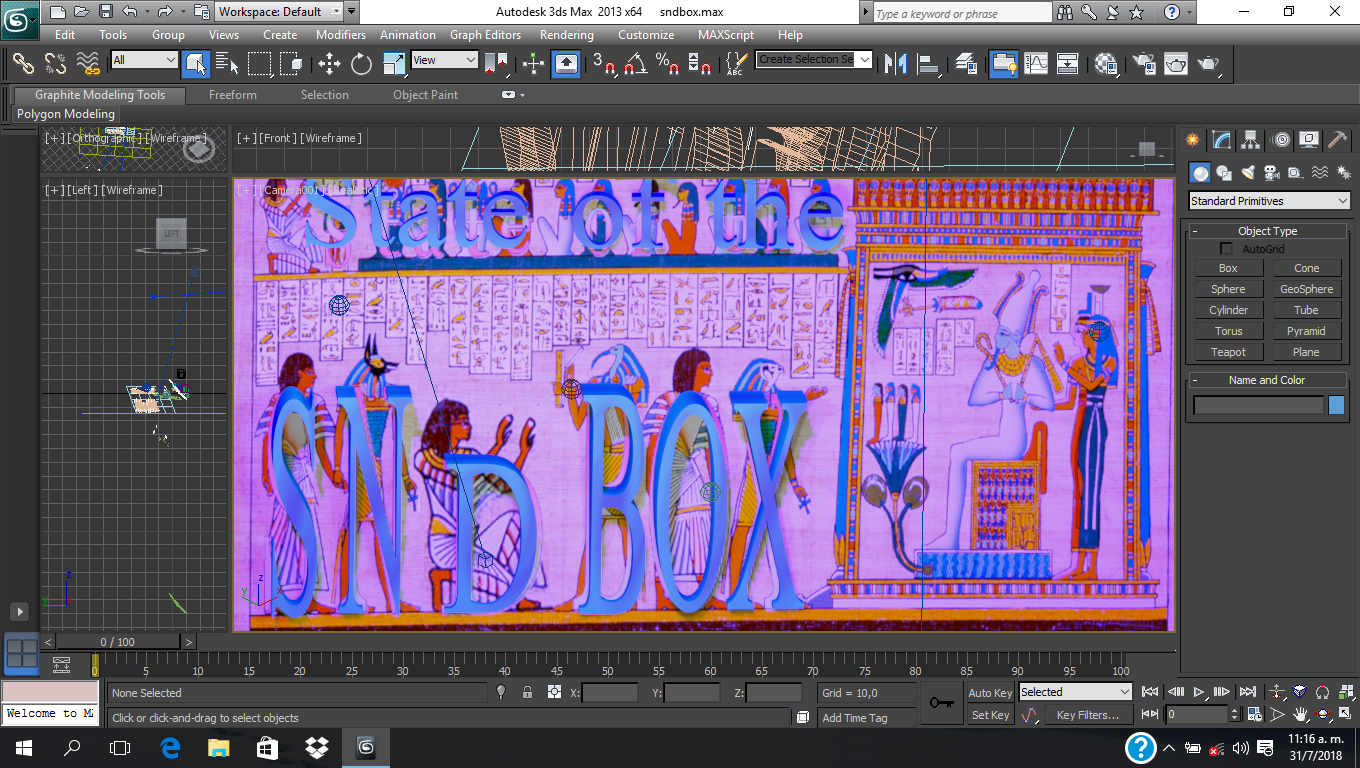Click the Use Pivot Point Center icon
This screenshot has height=768, width=1360.
(x=496, y=63)
